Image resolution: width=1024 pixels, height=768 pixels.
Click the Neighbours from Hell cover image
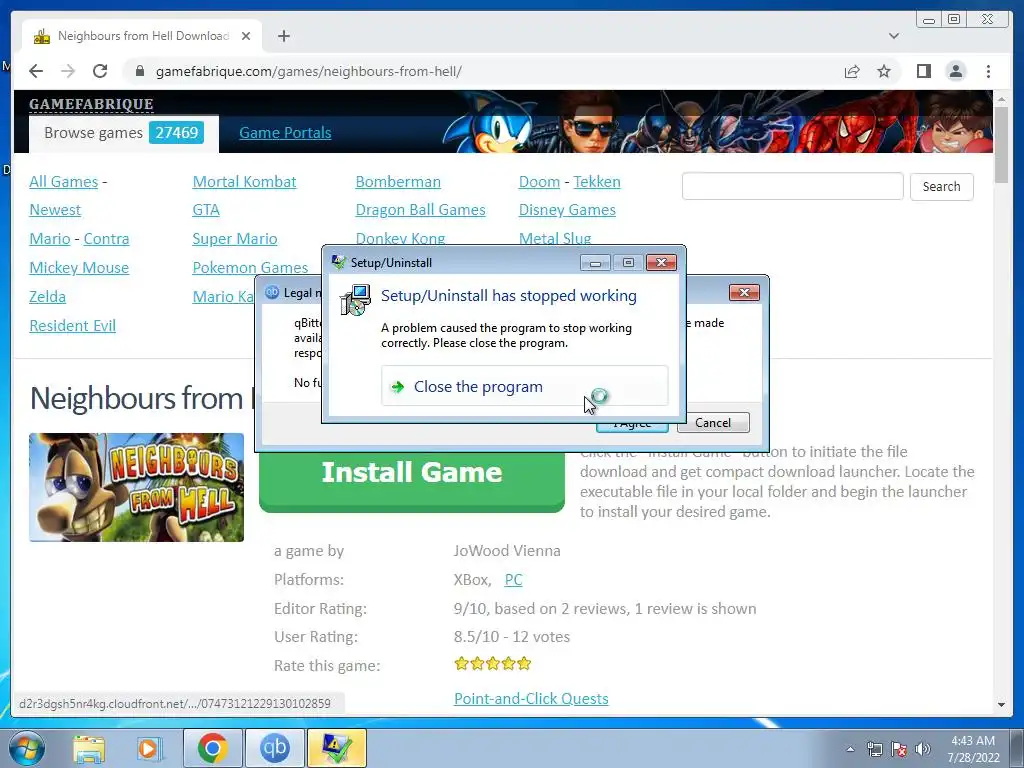pyautogui.click(x=136, y=487)
